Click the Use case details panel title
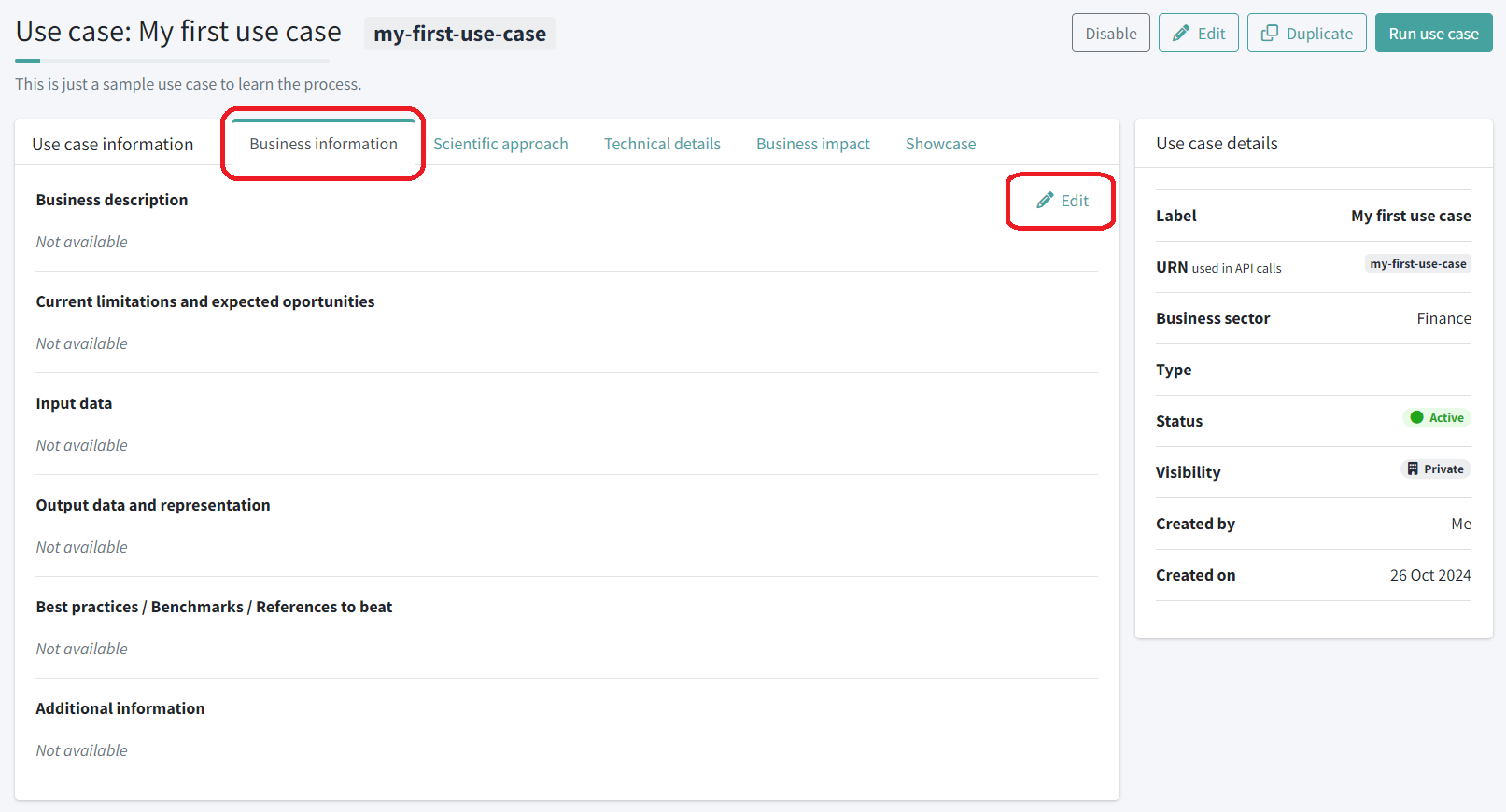The width and height of the screenshot is (1506, 812). [x=1217, y=144]
